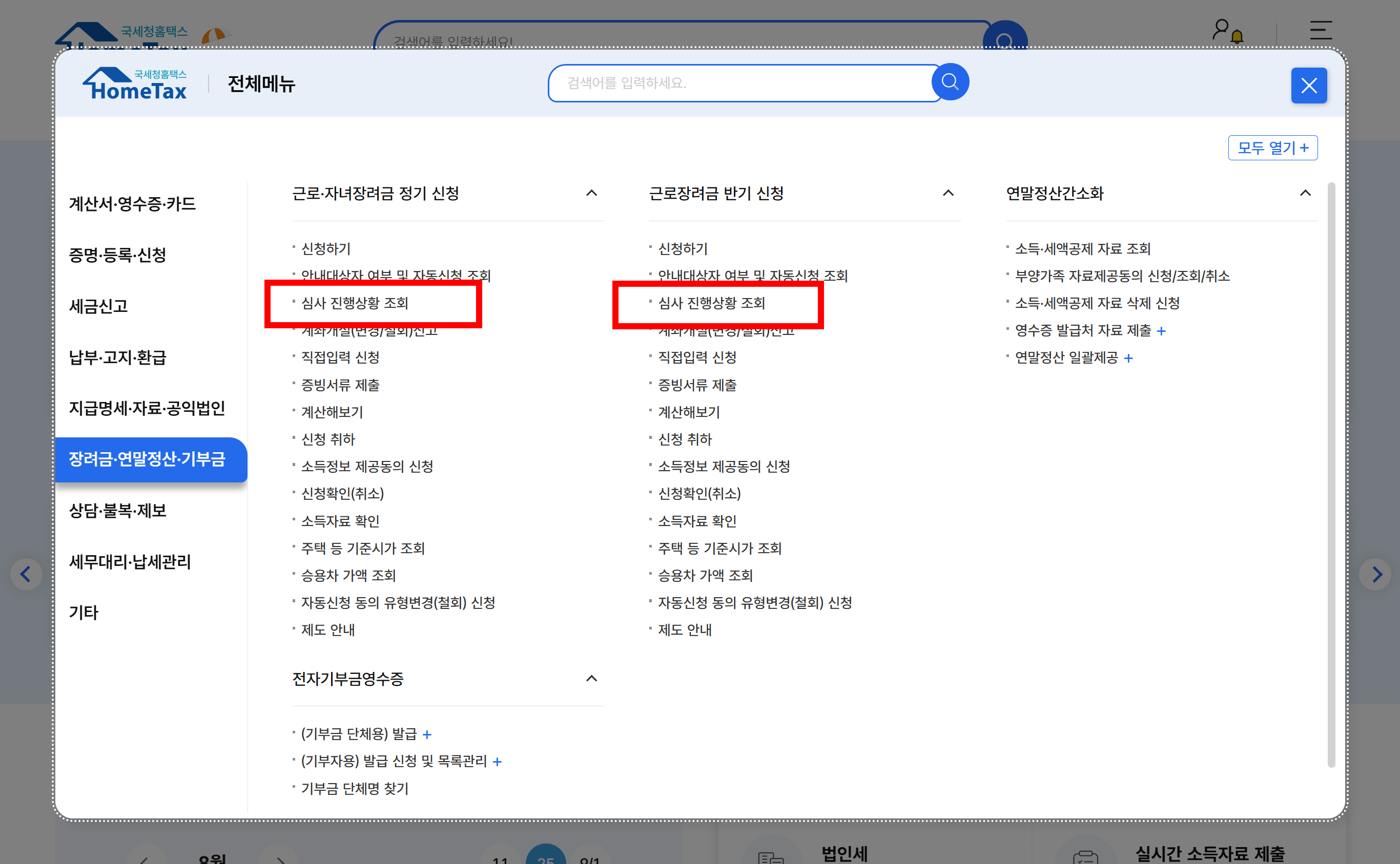Expand (기부자용) 발급 신청 및 목록관리 plus icon

click(497, 762)
